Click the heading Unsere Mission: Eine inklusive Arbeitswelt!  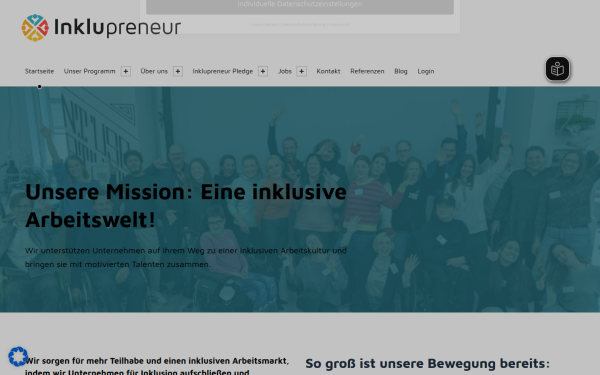(186, 205)
